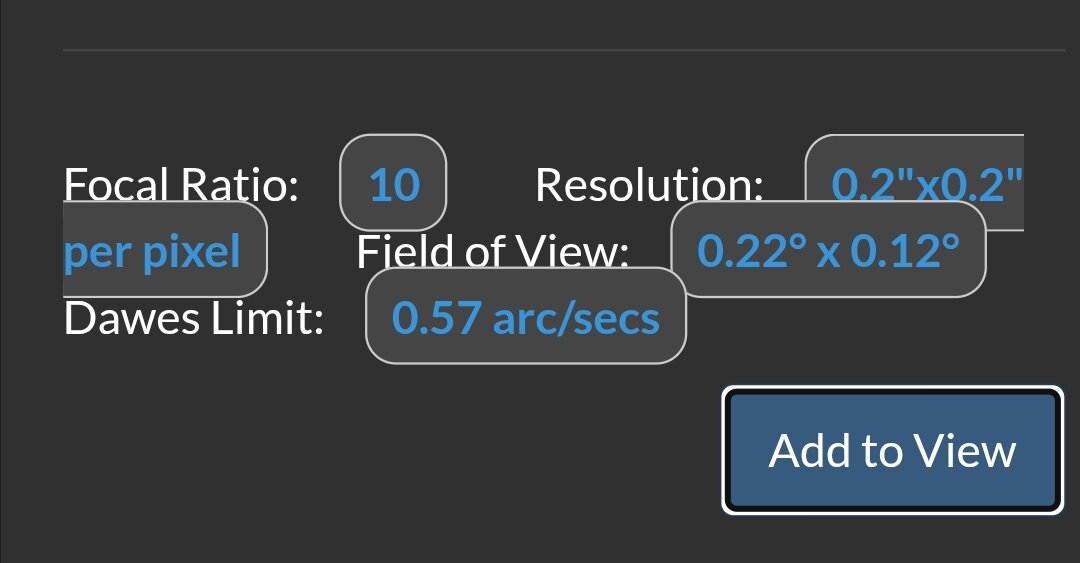
Task: Add the calculated equipment to the view
Action: tap(892, 451)
